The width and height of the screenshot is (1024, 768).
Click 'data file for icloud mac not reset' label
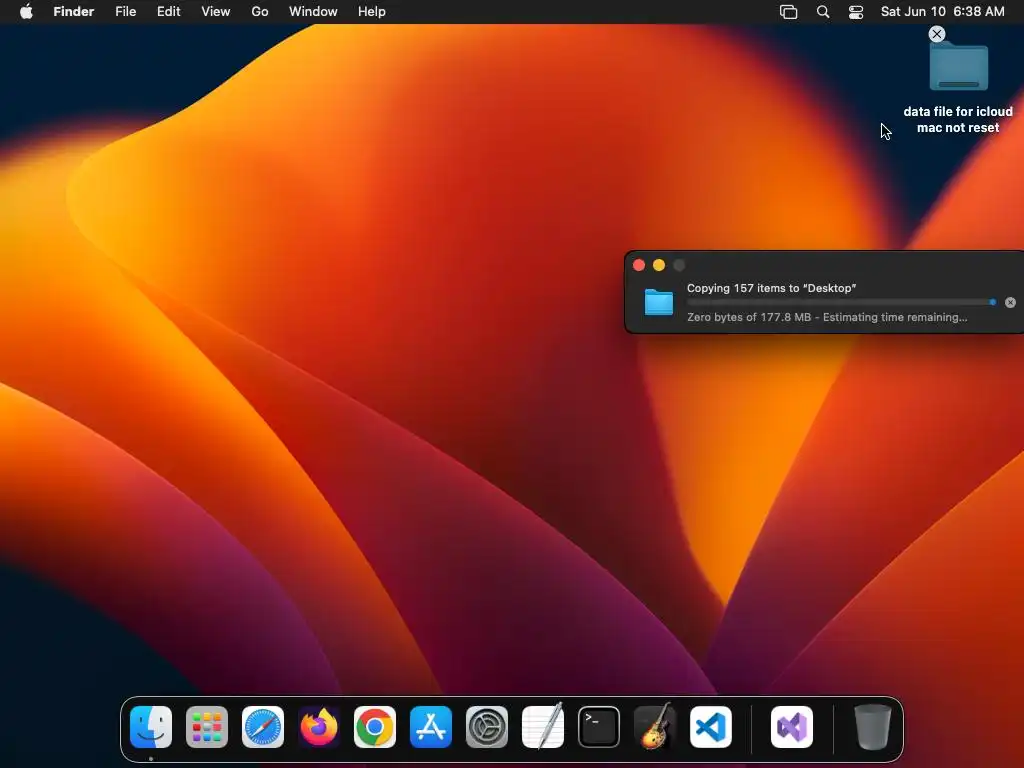click(958, 120)
